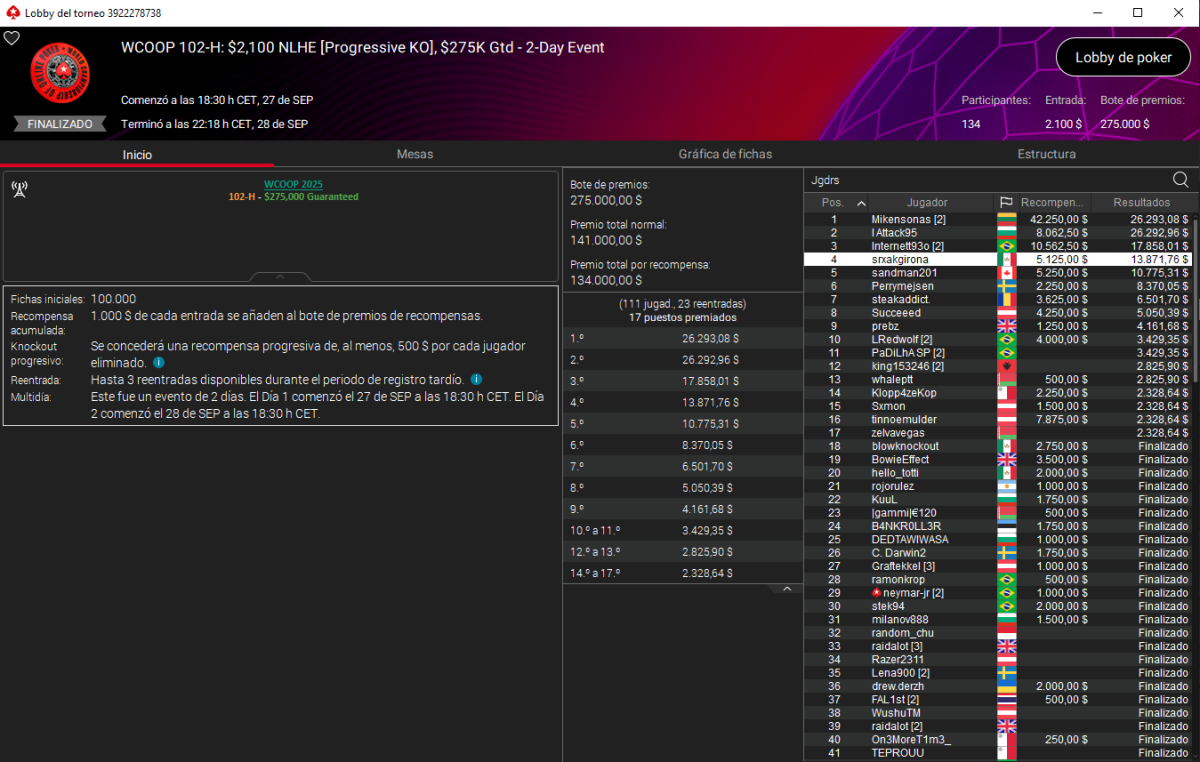Click Fichas iniciales value 100.000

click(114, 299)
